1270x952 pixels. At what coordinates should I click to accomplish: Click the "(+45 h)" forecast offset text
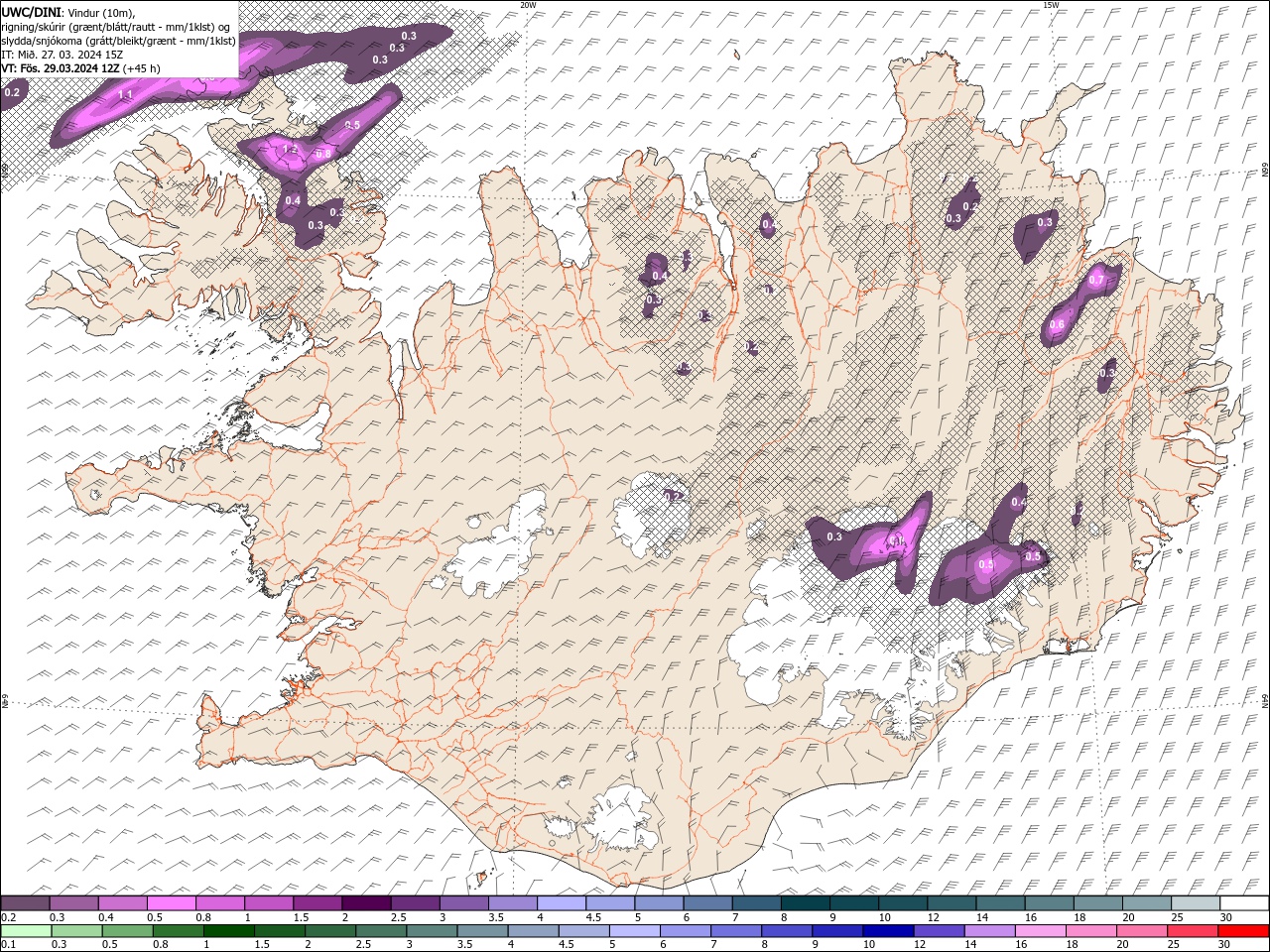click(143, 68)
